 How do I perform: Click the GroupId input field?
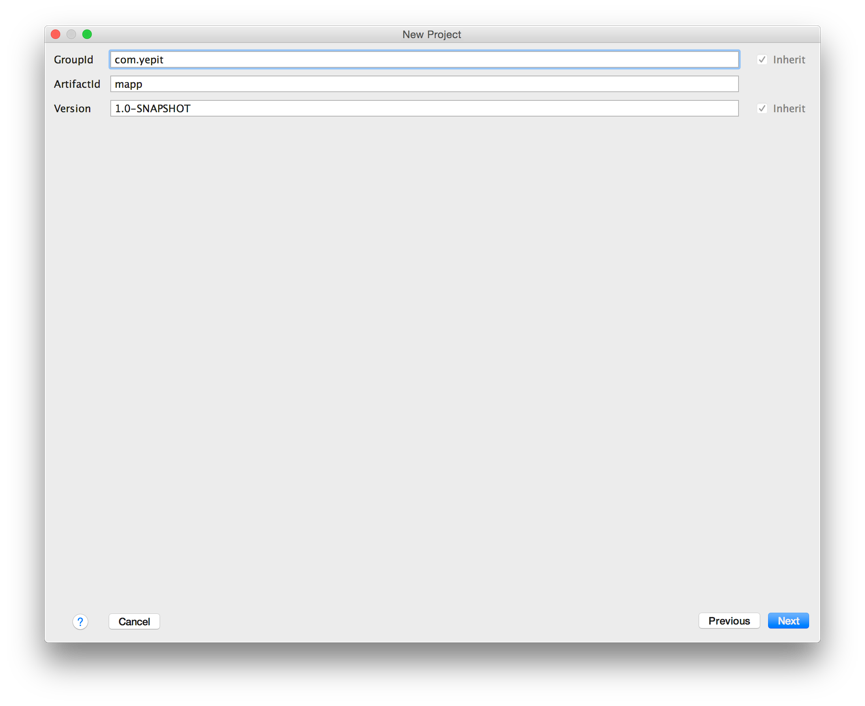(x=424, y=60)
